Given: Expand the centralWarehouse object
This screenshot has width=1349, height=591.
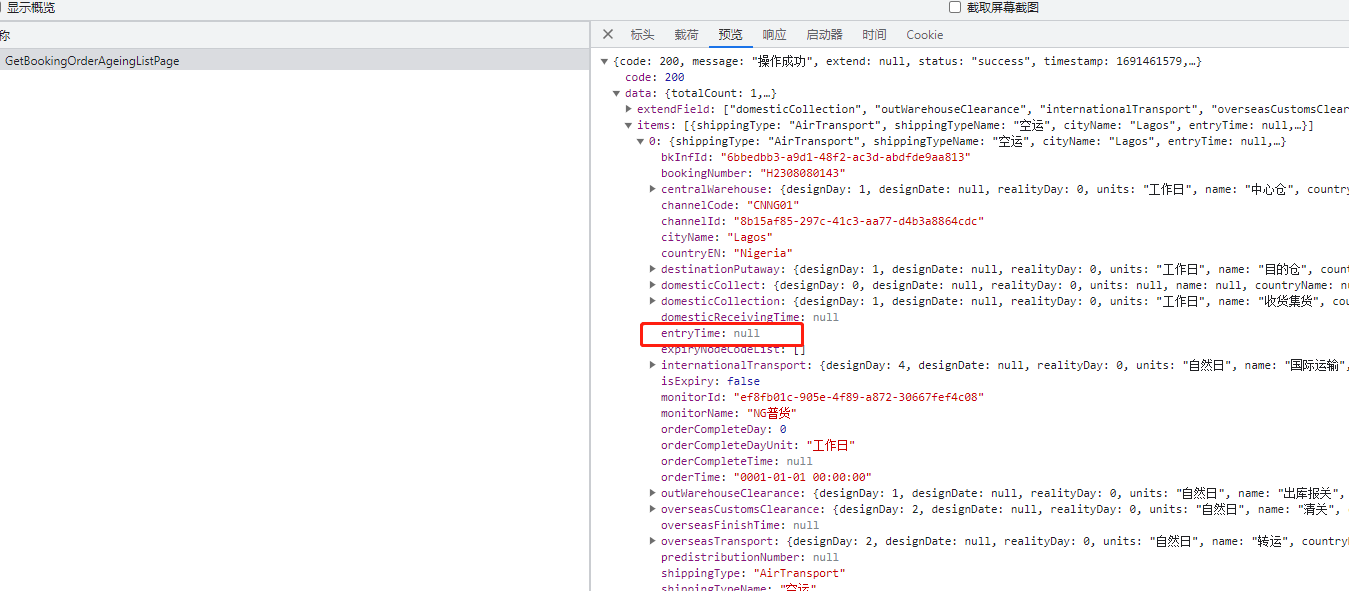Looking at the screenshot, I should pos(653,189).
